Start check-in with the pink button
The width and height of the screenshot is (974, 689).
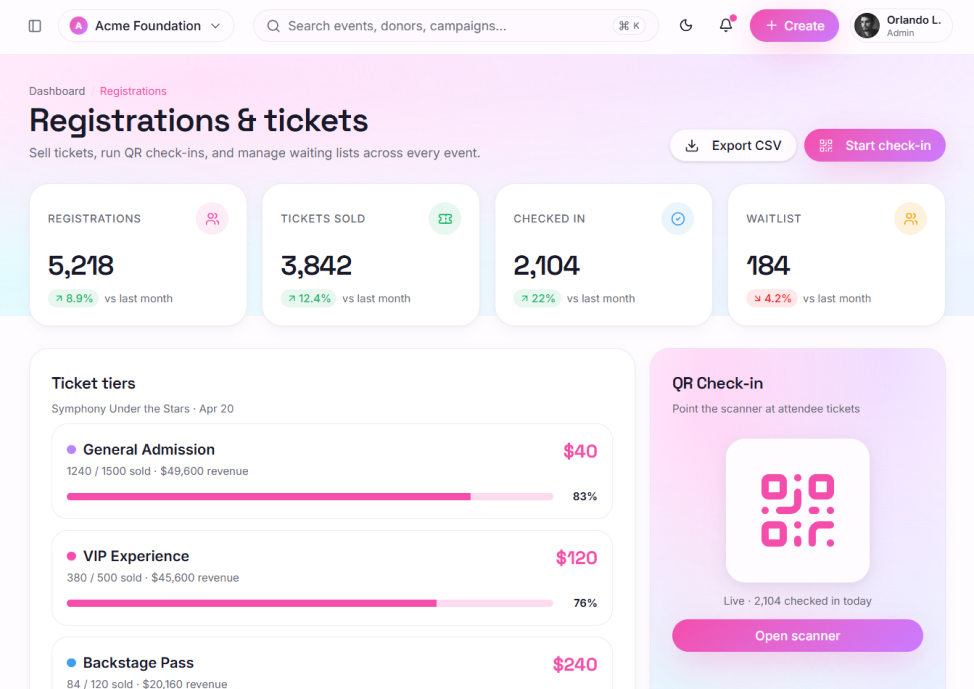(875, 145)
